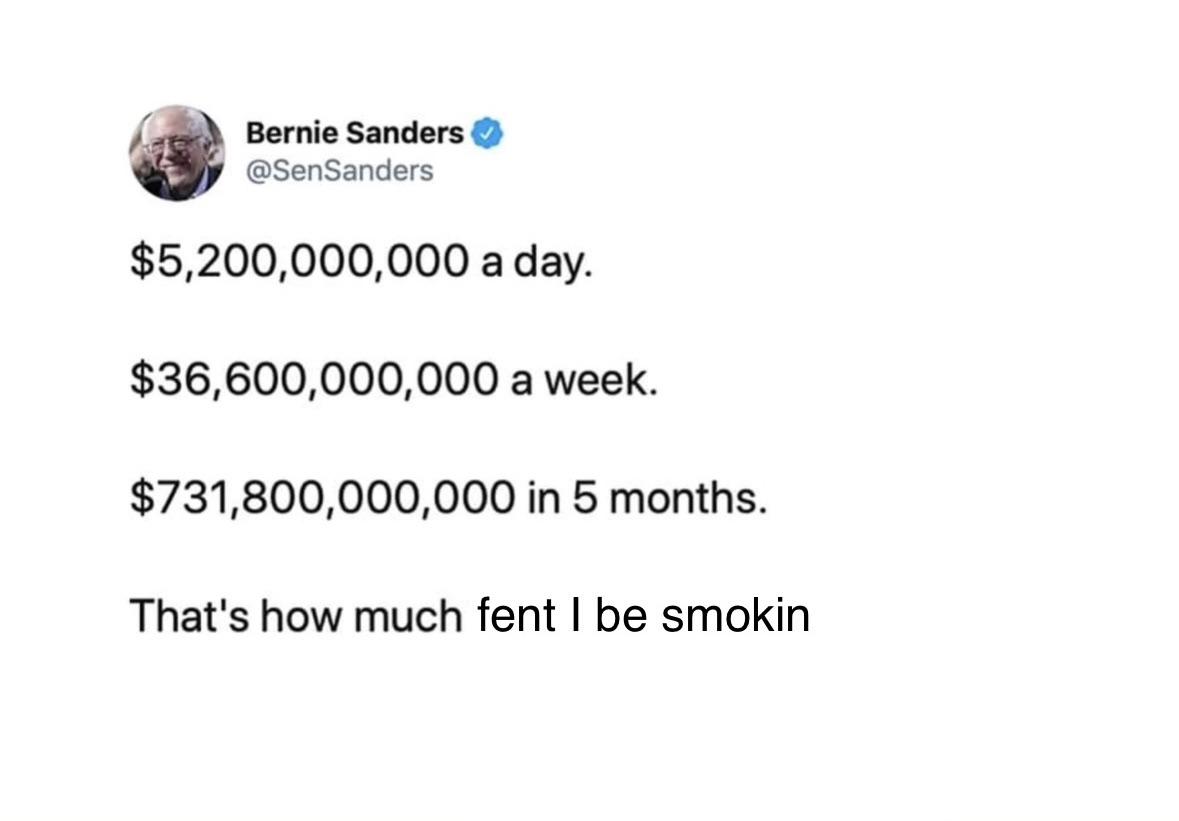Click the word "be" before "smokin"
Viewport: 1179px width, 821px height.
click(x=624, y=615)
